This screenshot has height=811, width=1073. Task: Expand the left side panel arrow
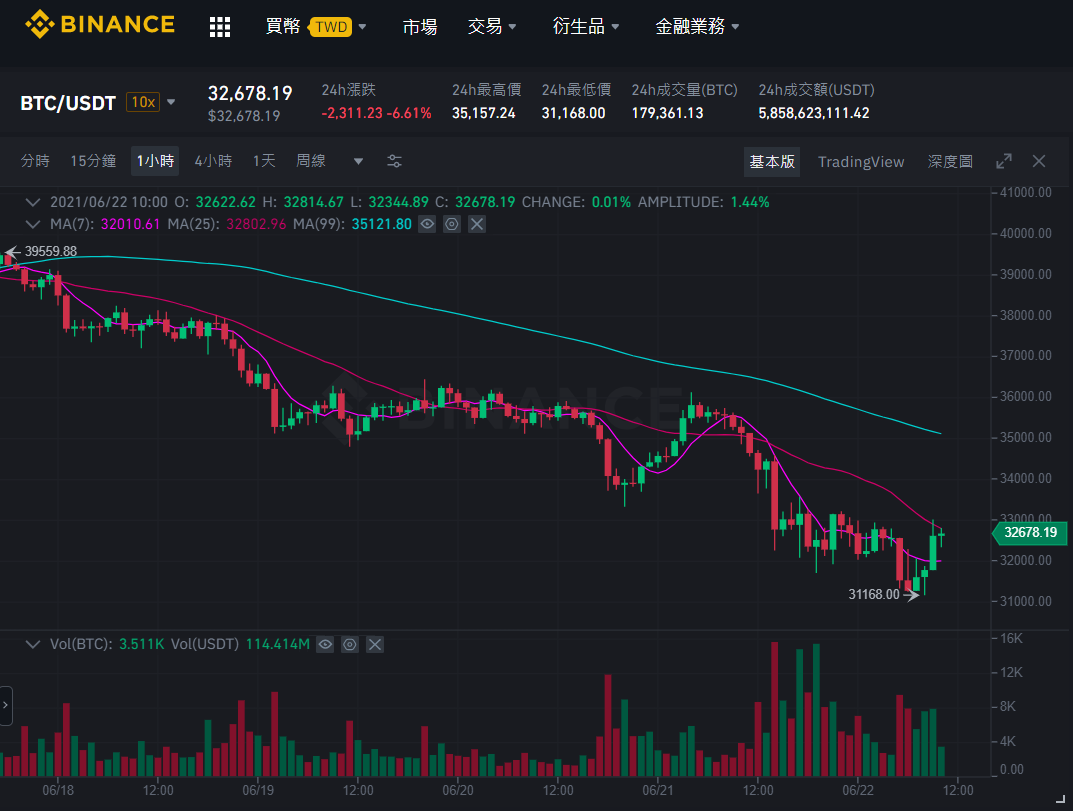(5, 705)
